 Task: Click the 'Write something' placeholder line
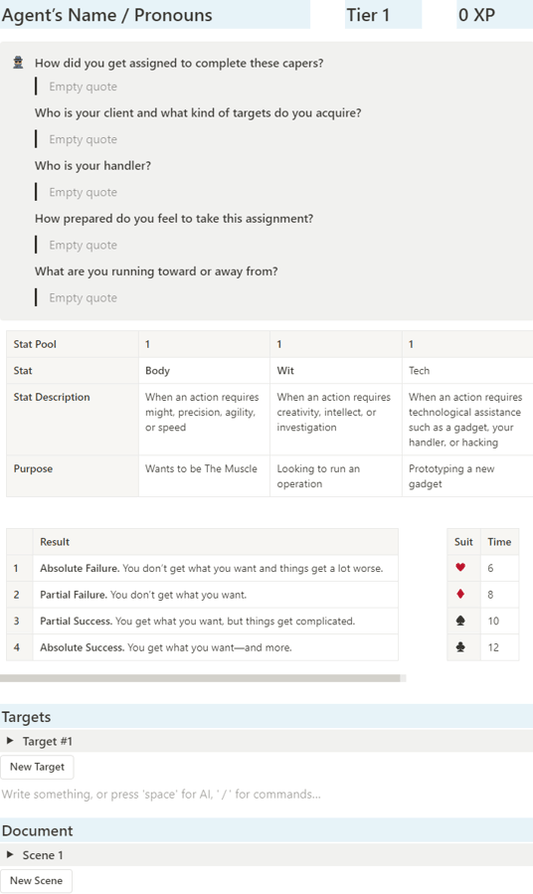(x=161, y=794)
